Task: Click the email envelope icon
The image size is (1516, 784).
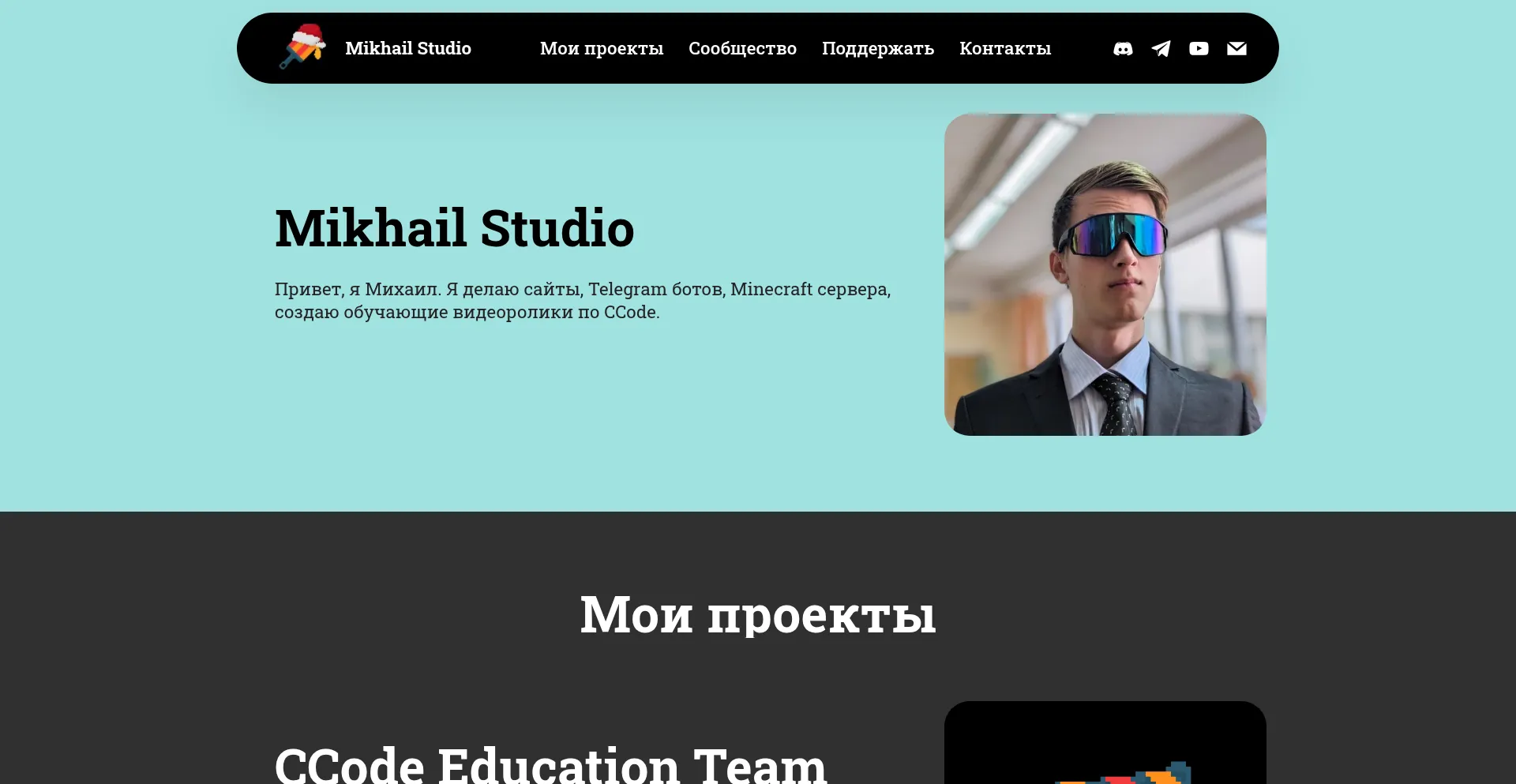Action: click(1236, 49)
